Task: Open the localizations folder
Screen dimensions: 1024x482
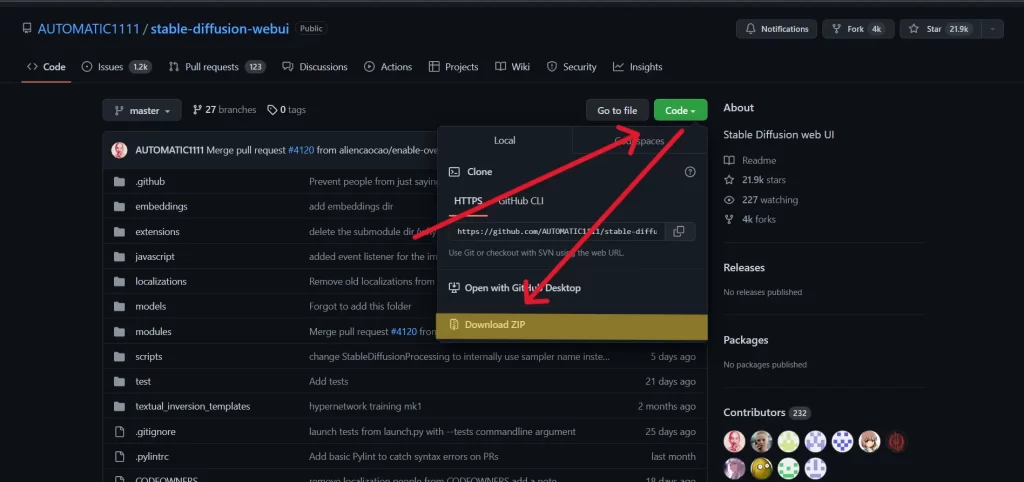Action: [161, 281]
